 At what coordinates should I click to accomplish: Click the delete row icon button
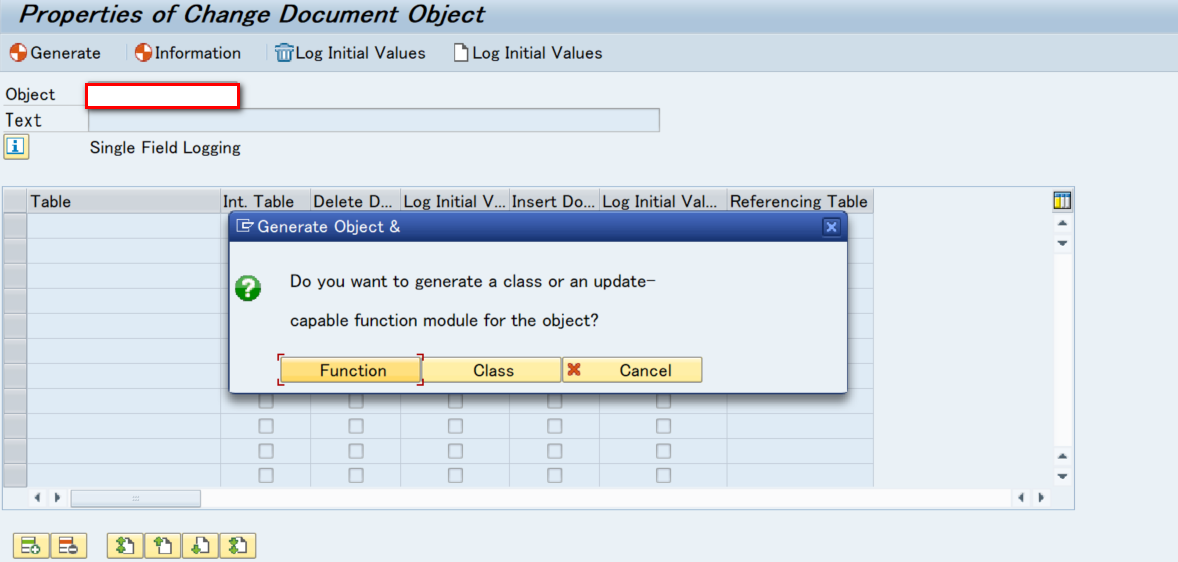[x=68, y=545]
